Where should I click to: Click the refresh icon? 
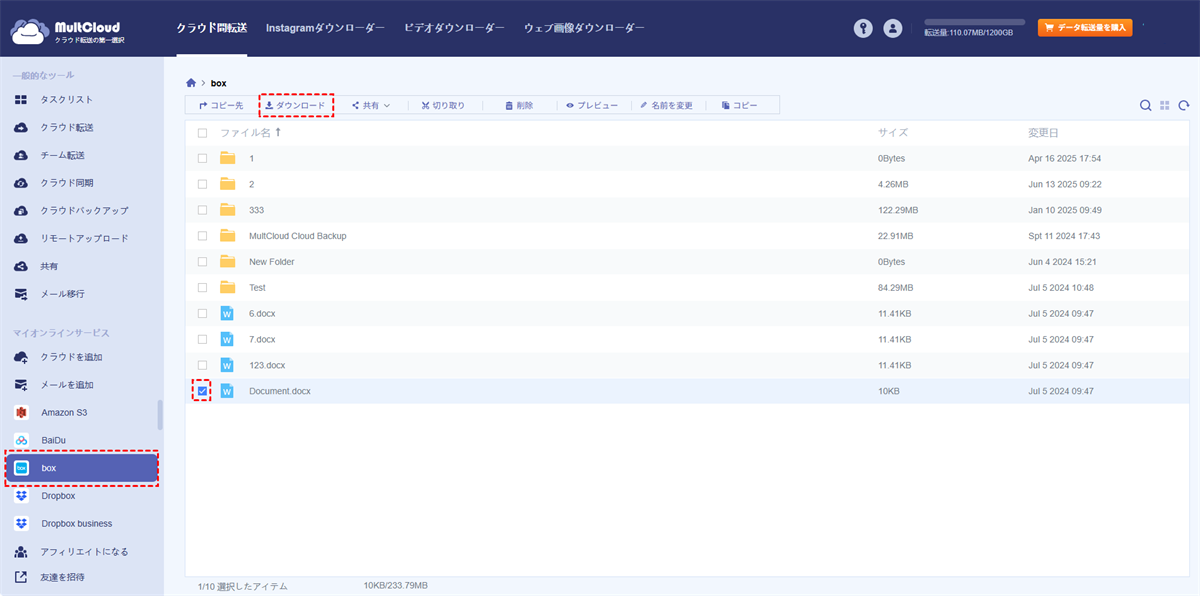(x=1184, y=105)
